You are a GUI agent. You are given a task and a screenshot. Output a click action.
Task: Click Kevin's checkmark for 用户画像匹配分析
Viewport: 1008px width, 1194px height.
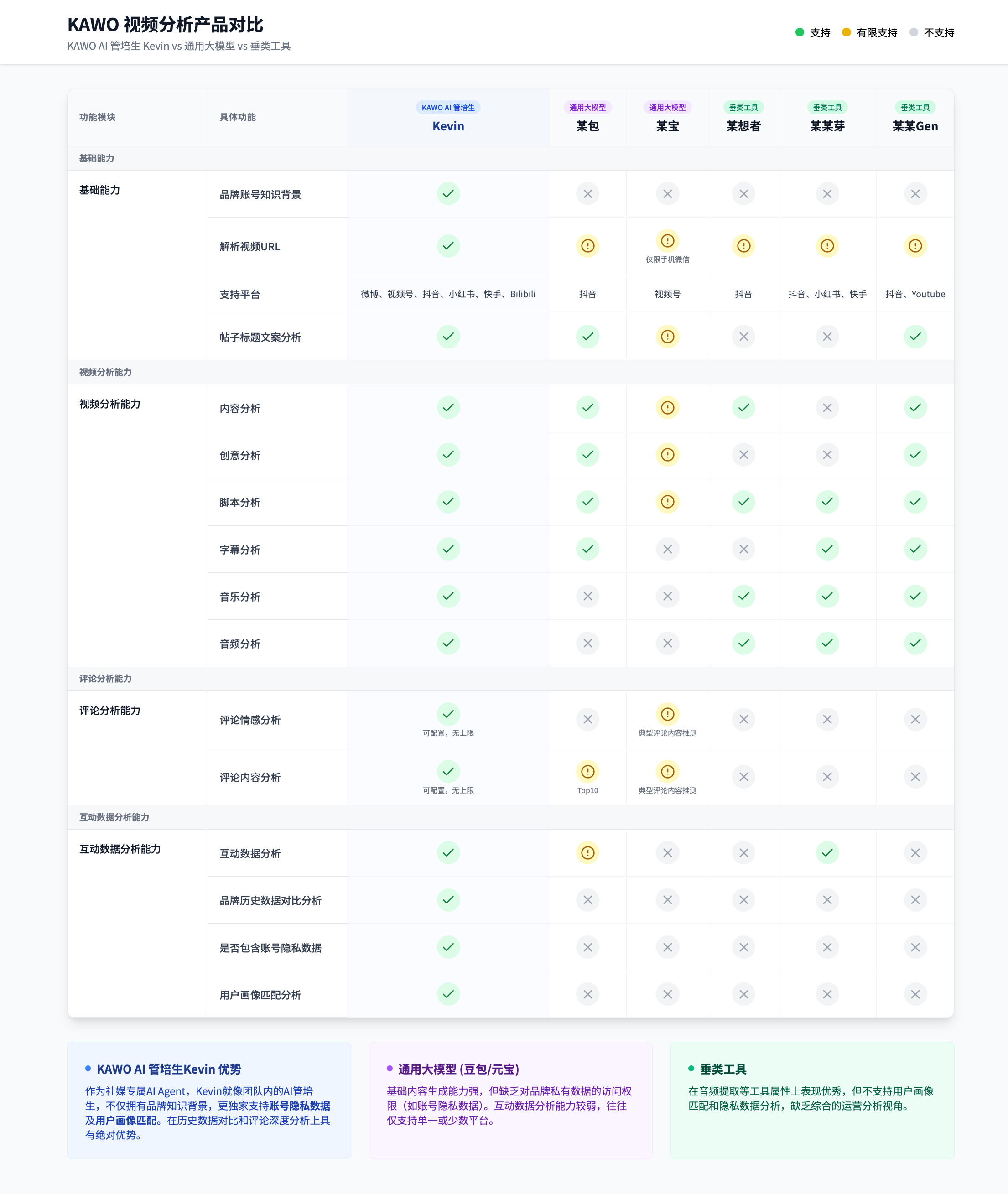click(x=448, y=994)
